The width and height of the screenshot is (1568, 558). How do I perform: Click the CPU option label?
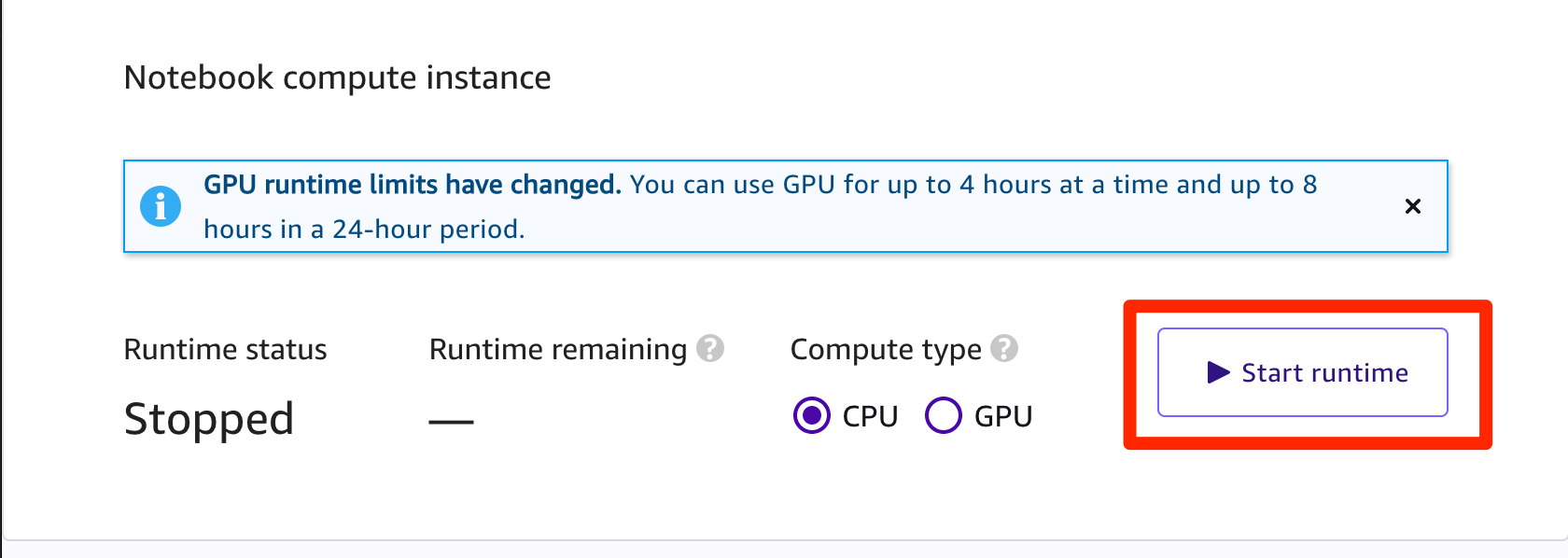(870, 416)
